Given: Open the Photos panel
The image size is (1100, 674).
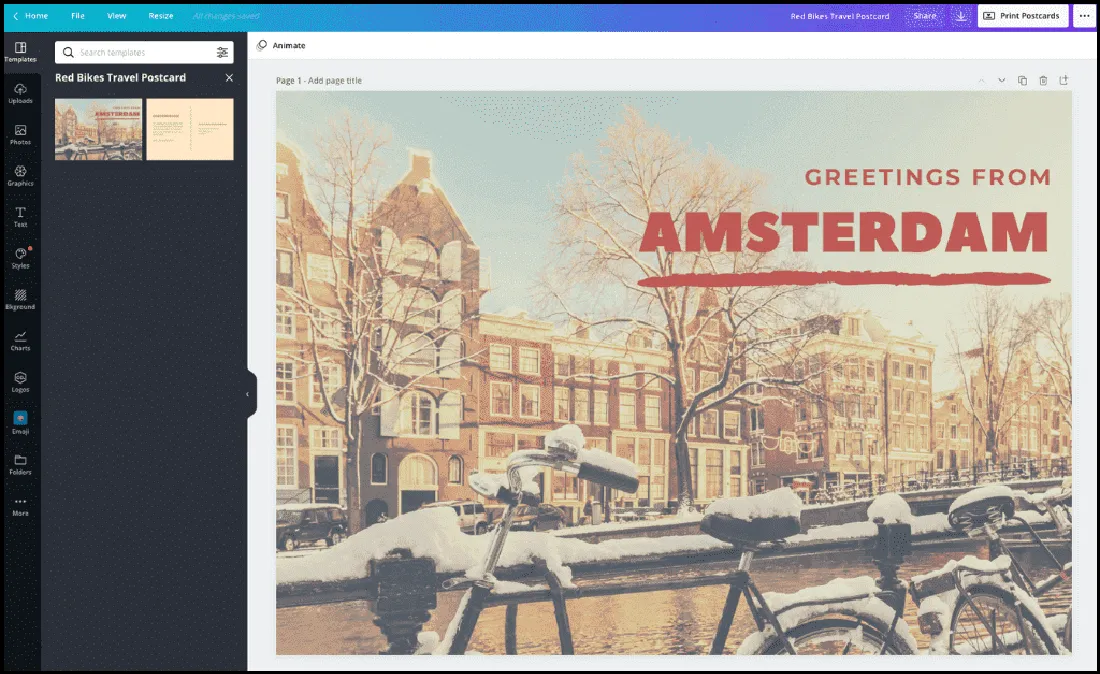Looking at the screenshot, I should click(x=20, y=134).
